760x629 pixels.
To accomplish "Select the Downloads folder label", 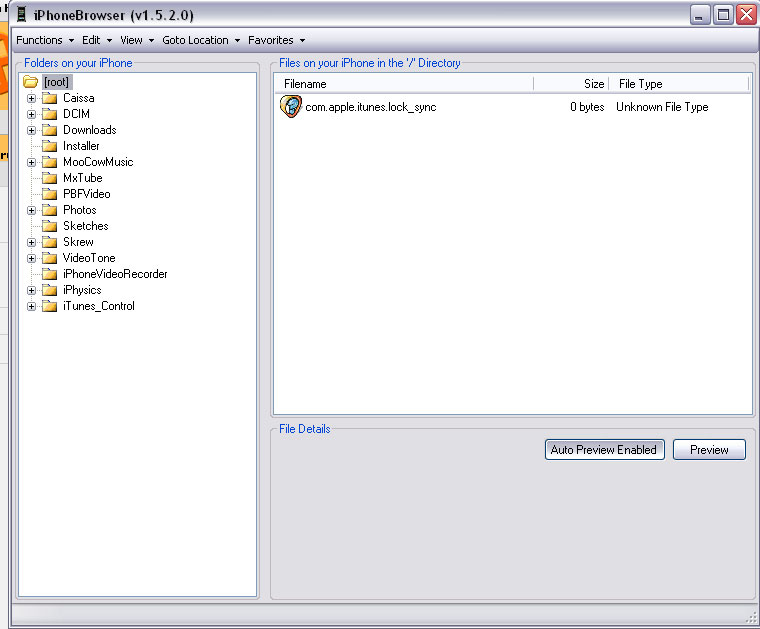I will pyautogui.click(x=90, y=130).
